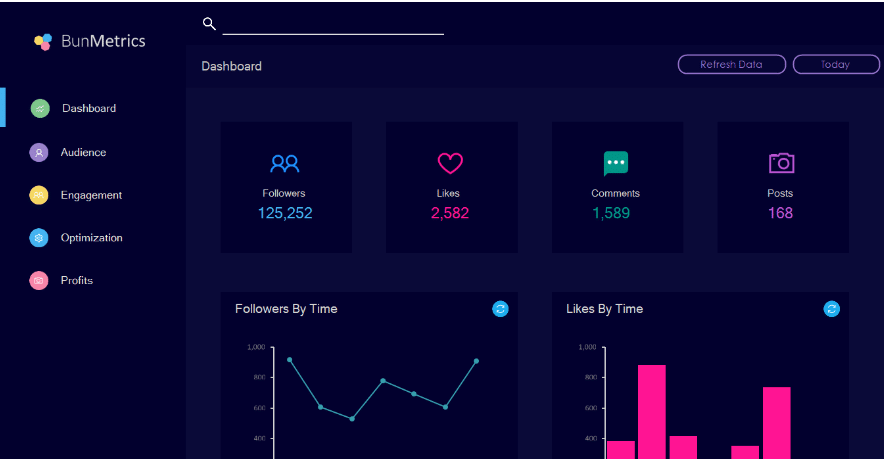Go to the Audience menu item
The width and height of the screenshot is (884, 459).
[x=83, y=152]
